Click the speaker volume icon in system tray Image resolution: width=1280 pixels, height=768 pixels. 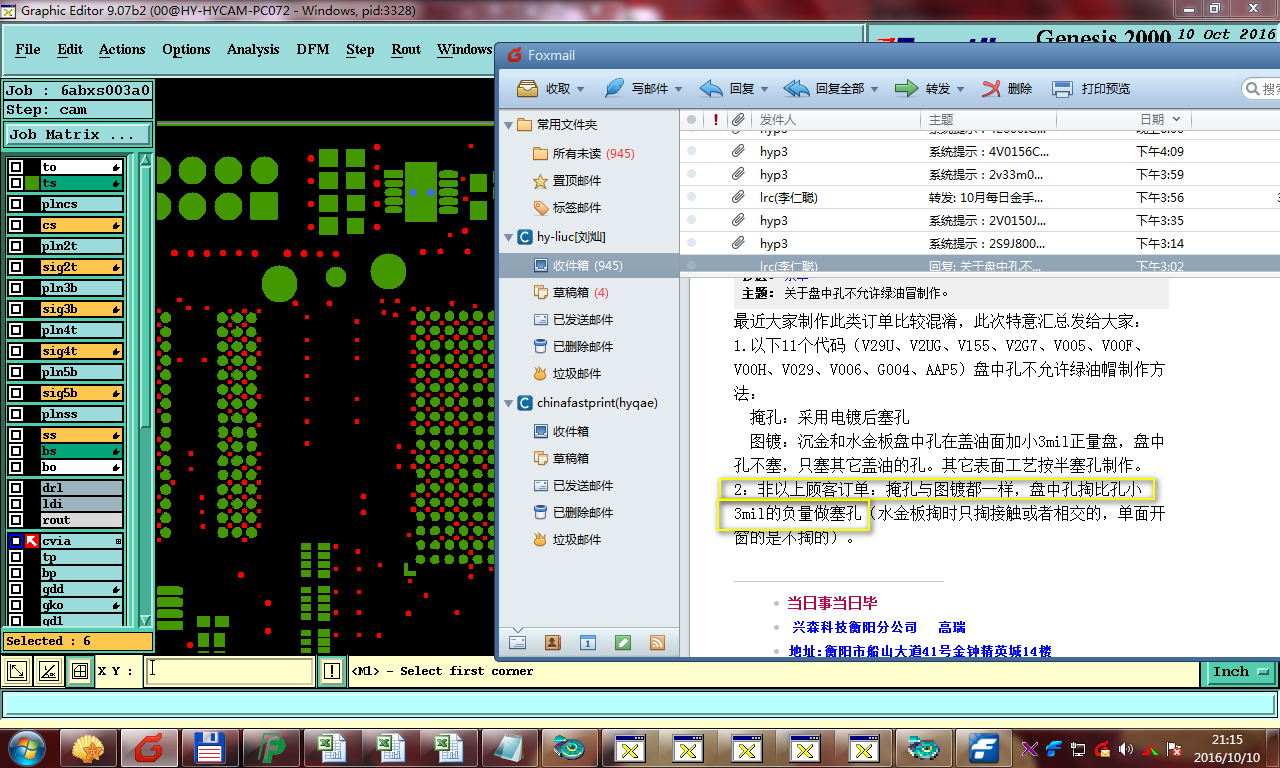click(1127, 748)
